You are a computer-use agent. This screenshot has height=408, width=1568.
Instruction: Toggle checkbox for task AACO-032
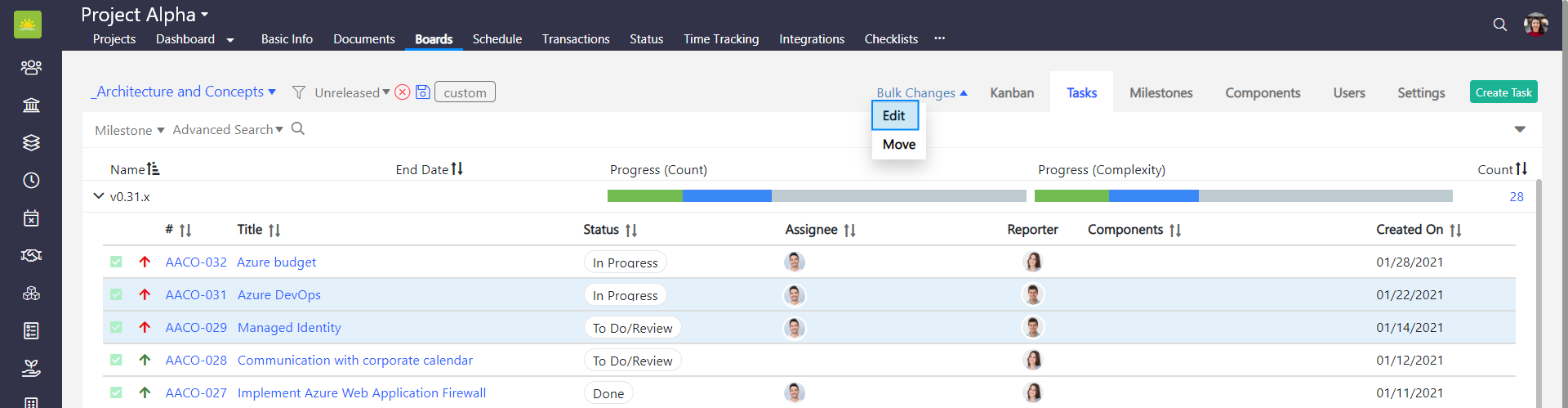point(116,262)
